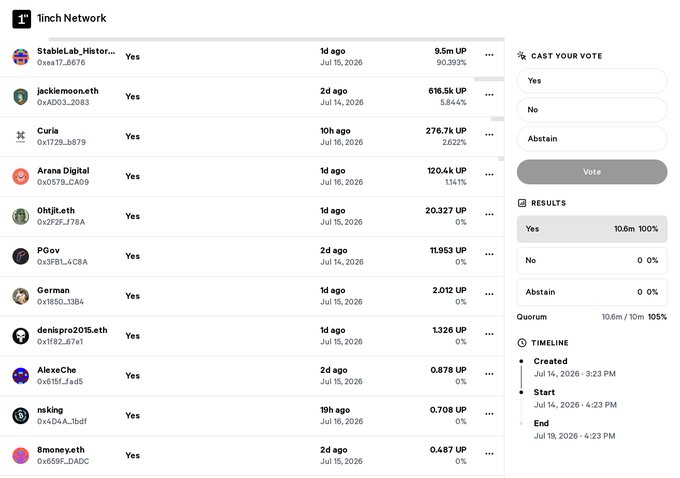Viewport: 680px width, 478px height.
Task: Open Arana Digital avatar icon
Action: coord(20,177)
